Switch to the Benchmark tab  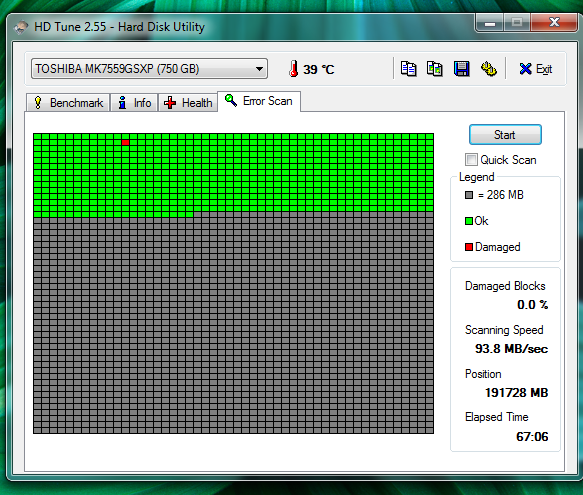click(x=68, y=103)
